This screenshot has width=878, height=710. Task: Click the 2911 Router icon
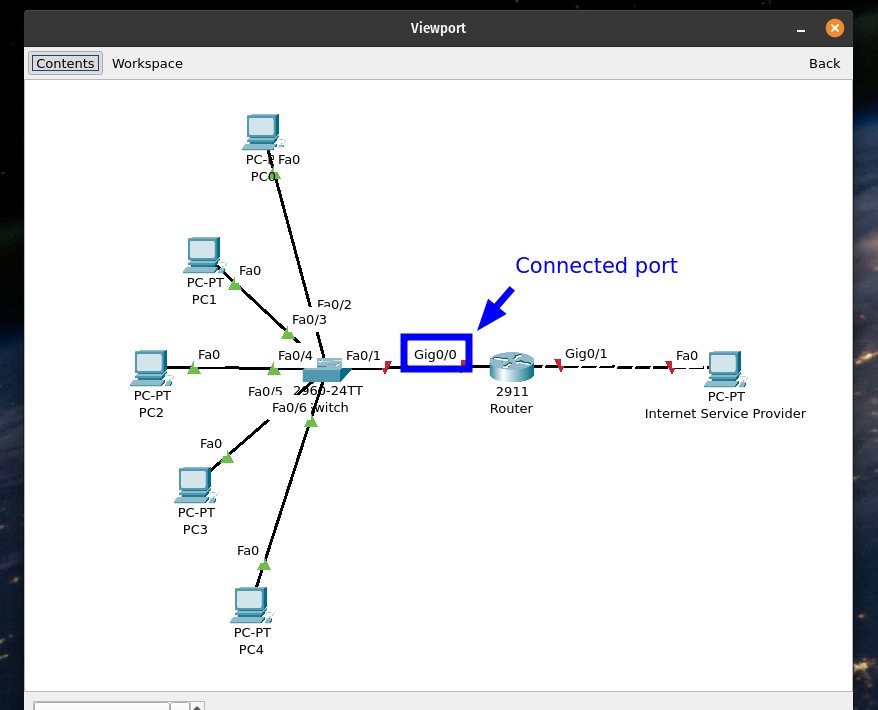tap(511, 368)
